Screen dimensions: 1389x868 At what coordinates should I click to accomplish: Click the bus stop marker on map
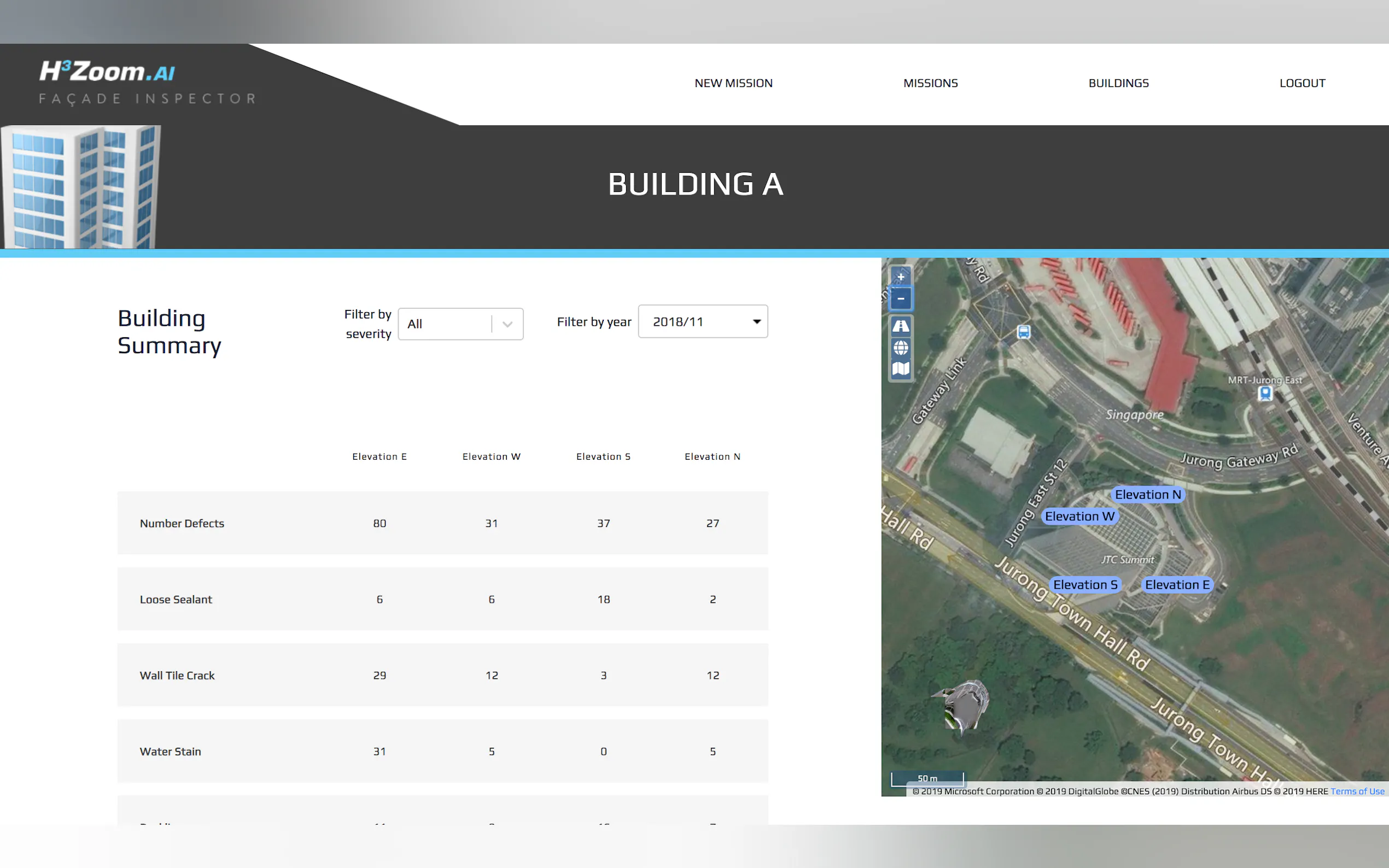click(x=1023, y=332)
